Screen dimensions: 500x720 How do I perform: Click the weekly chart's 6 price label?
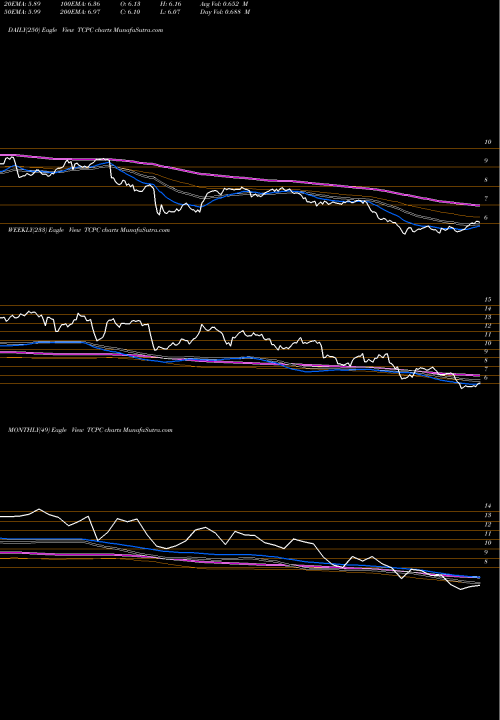486,377
